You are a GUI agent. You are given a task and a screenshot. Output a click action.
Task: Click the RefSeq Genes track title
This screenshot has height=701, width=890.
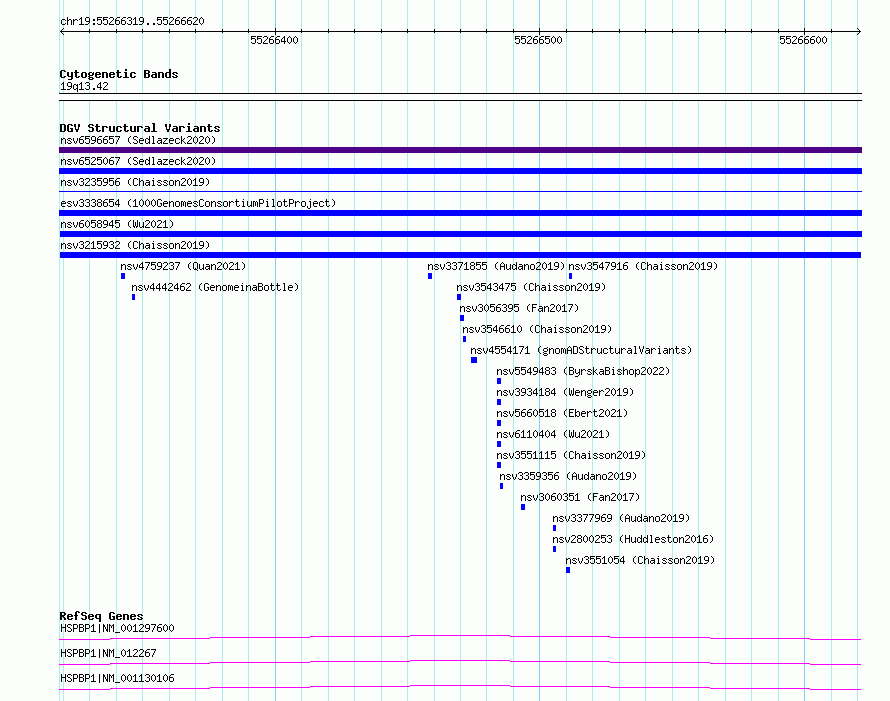tap(101, 616)
